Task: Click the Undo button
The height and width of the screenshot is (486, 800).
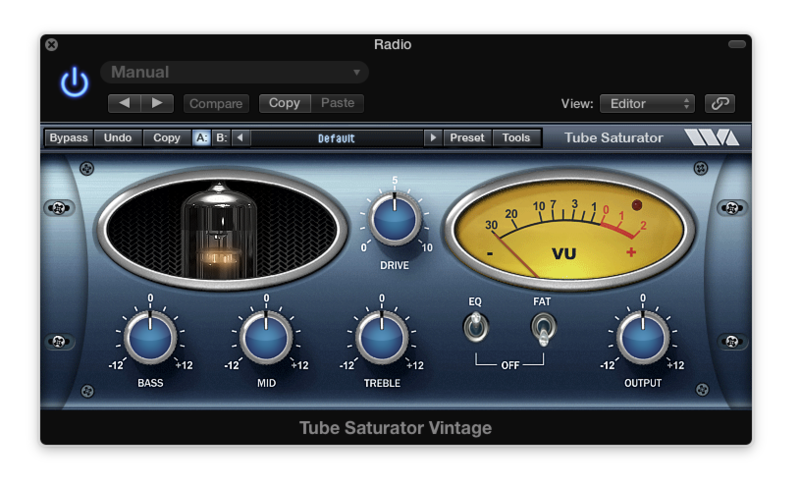Action: click(118, 138)
